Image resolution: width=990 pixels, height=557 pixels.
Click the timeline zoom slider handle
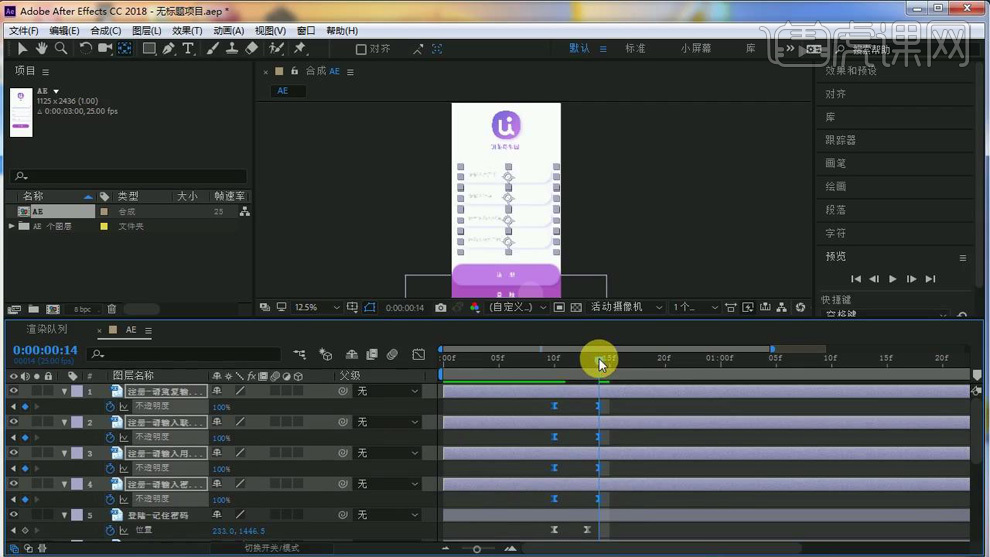click(477, 549)
